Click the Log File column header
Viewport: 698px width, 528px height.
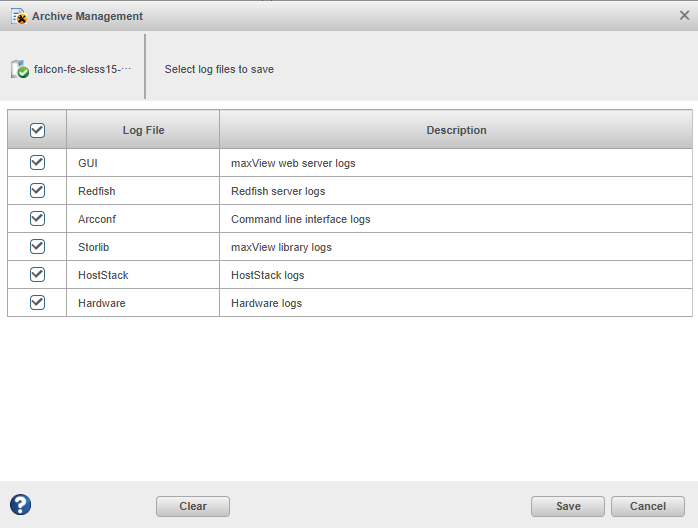pyautogui.click(x=143, y=130)
